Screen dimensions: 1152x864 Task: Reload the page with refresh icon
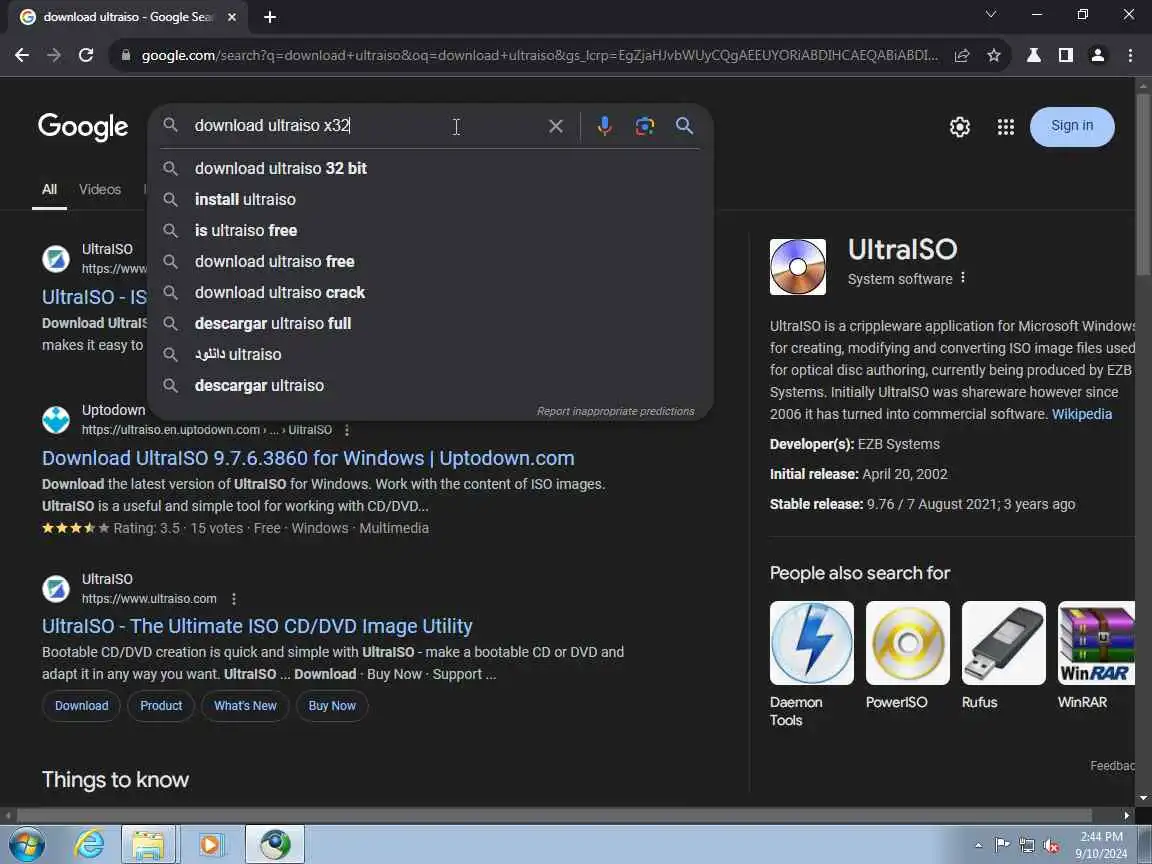(86, 55)
